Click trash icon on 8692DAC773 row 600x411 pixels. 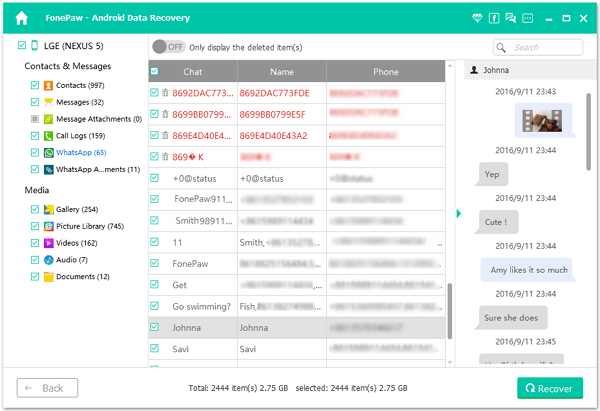pyautogui.click(x=165, y=93)
